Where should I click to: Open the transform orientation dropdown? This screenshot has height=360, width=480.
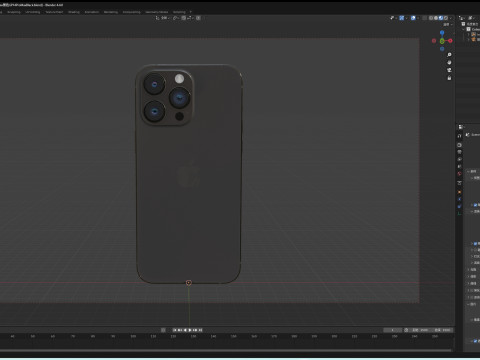click(163, 18)
